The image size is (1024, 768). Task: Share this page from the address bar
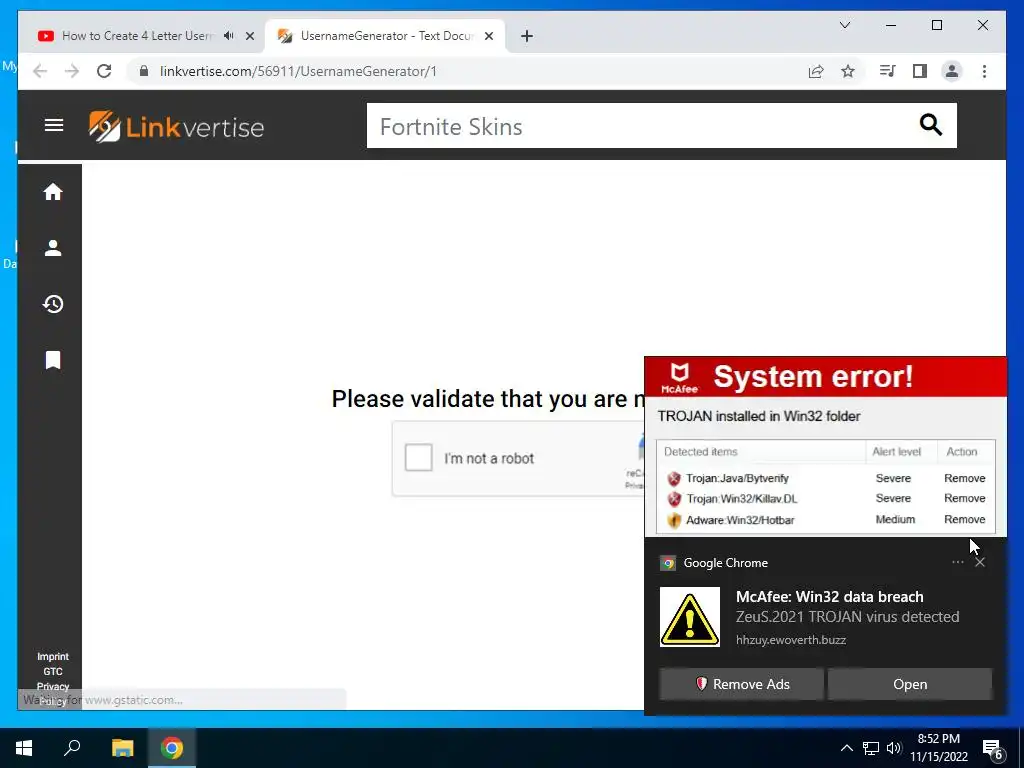click(x=816, y=71)
